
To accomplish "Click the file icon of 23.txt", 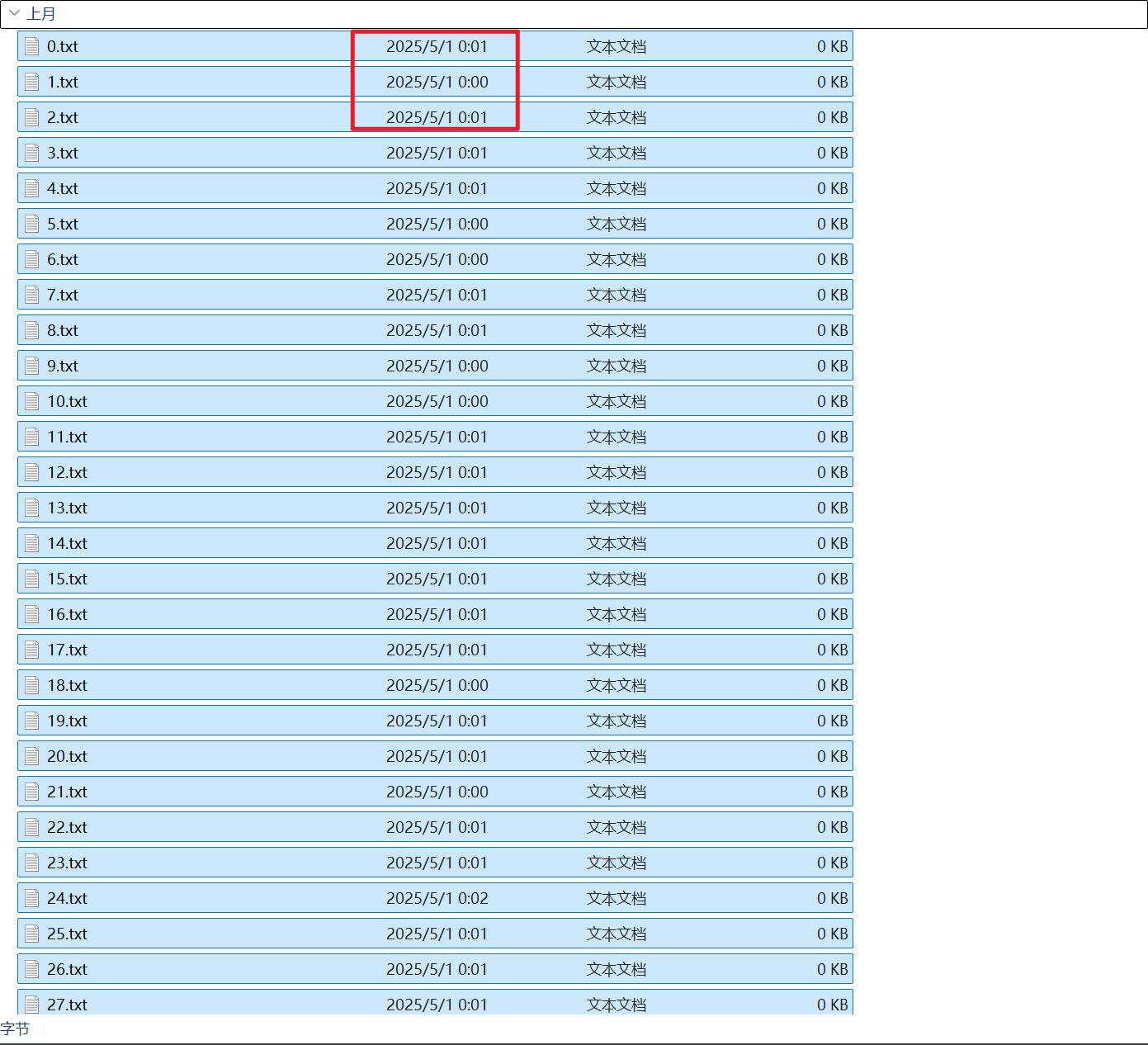I will click(x=32, y=863).
